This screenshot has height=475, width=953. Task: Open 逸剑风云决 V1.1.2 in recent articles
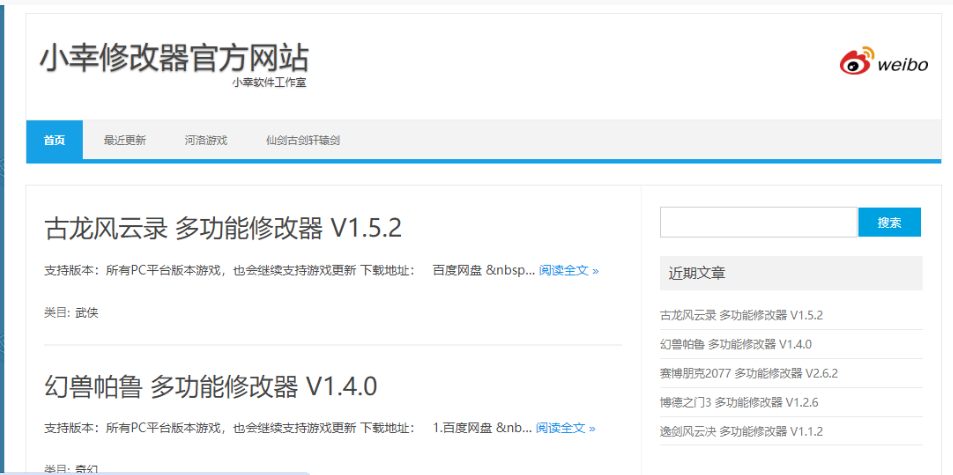[x=741, y=431]
